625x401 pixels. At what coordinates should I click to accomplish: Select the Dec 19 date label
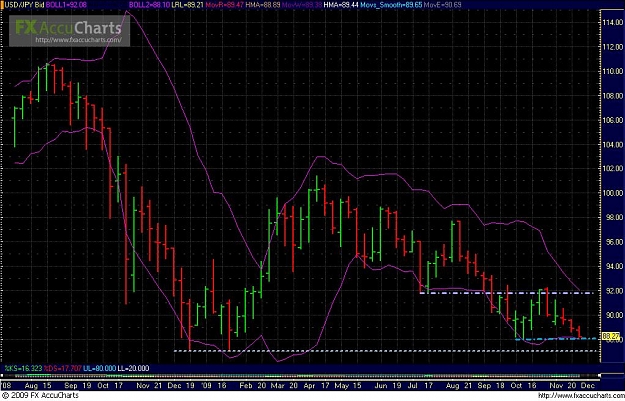[181, 386]
